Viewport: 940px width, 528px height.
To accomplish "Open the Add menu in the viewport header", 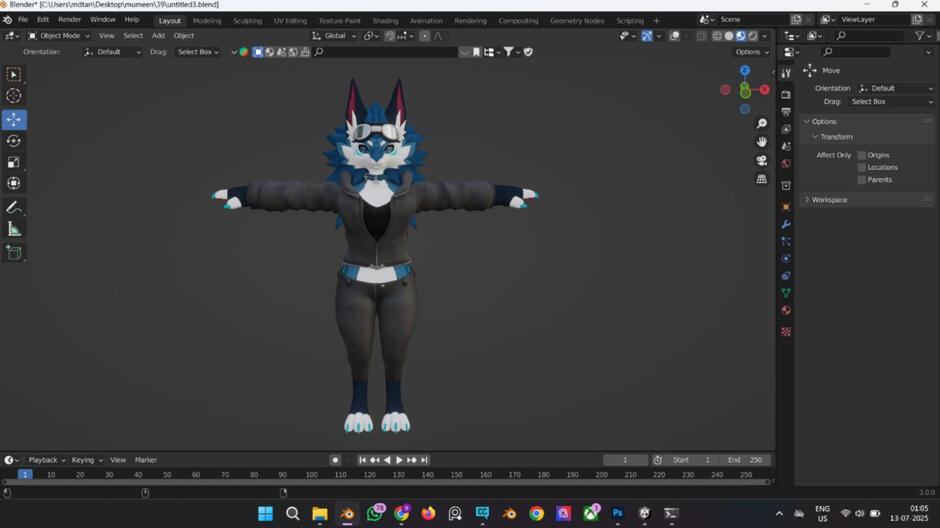I will point(158,36).
